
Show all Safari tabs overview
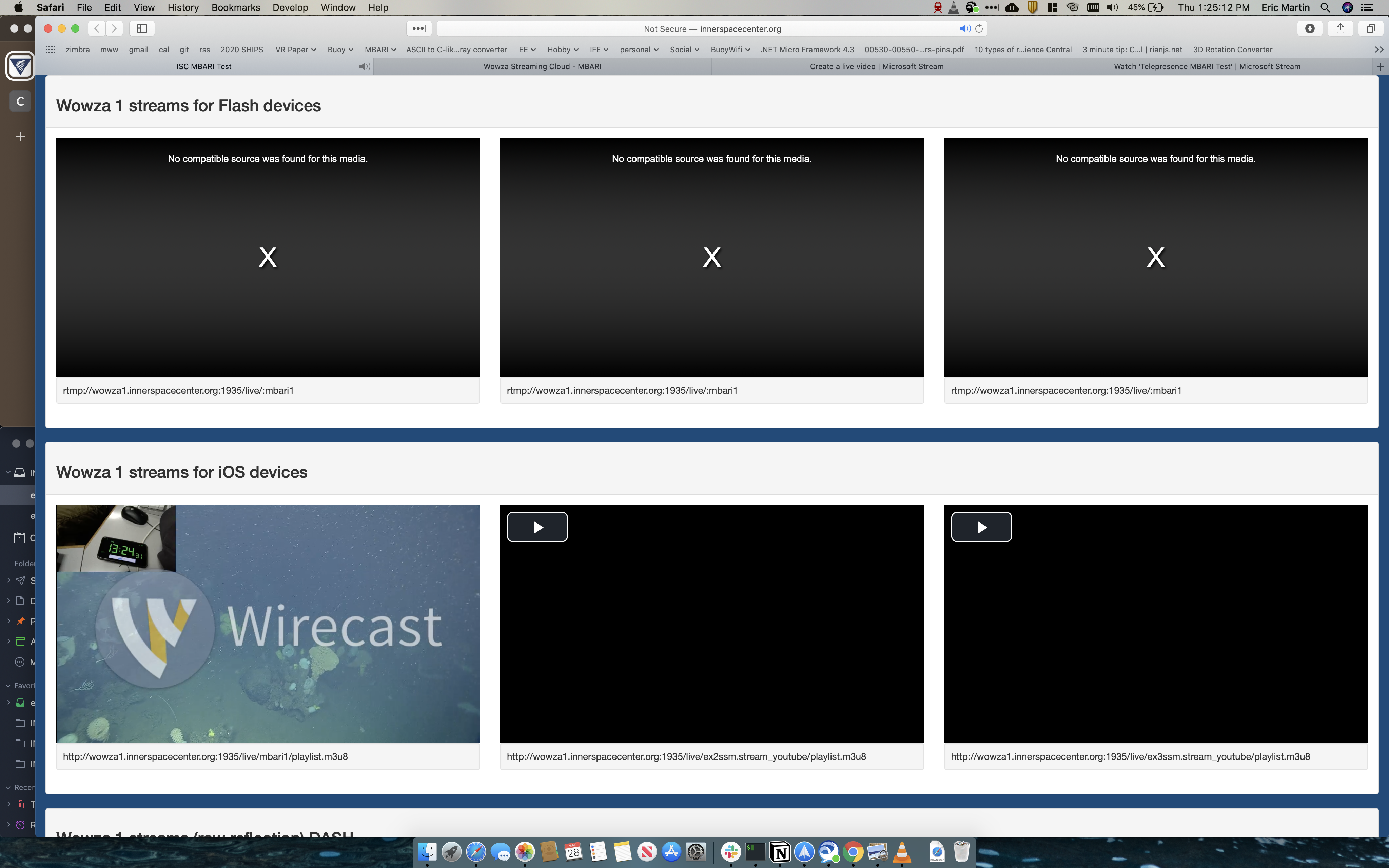pyautogui.click(x=1371, y=28)
